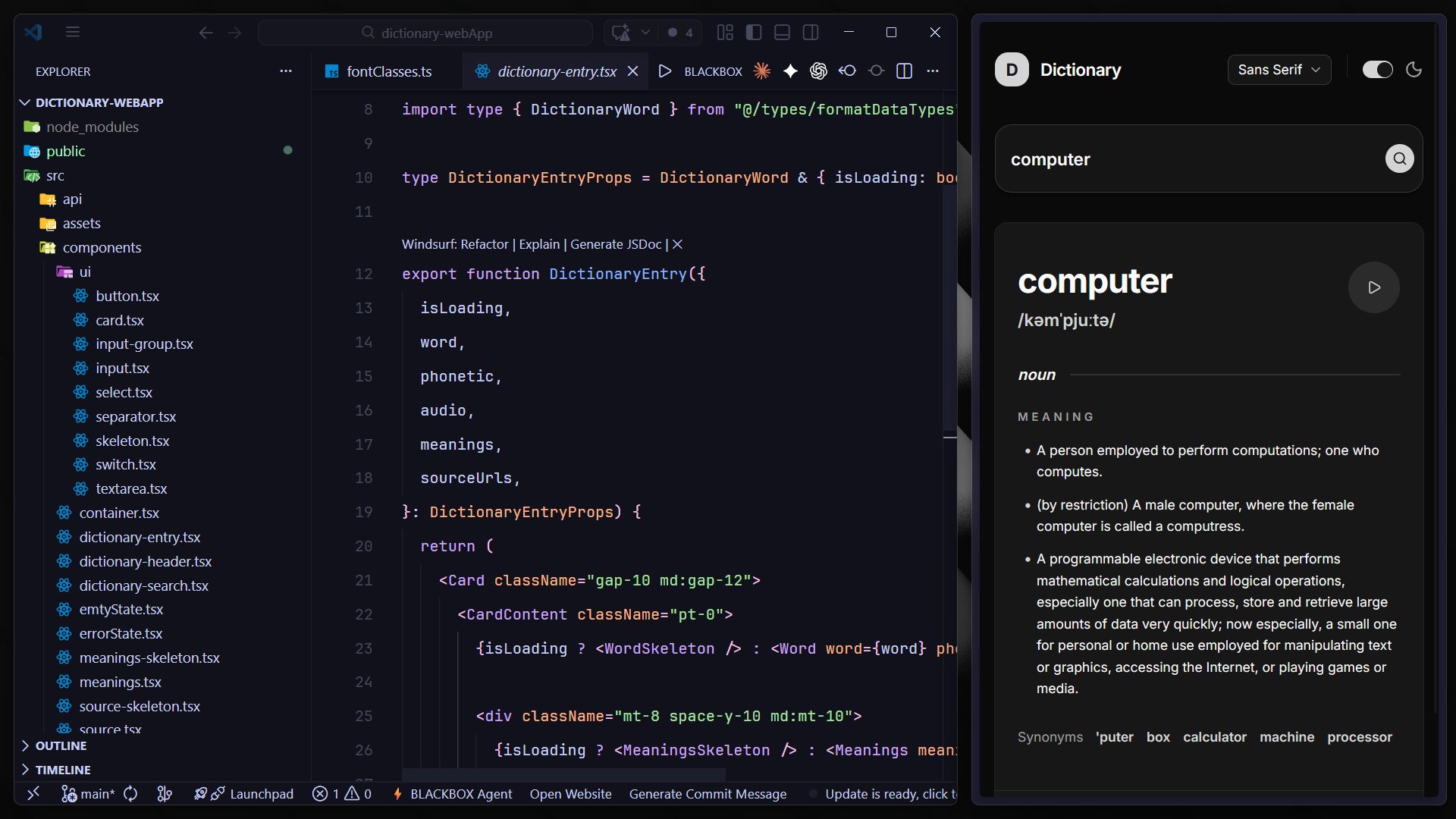This screenshot has width=1456, height=819.
Task: Click the Gemini sparkle icon in editor toolbar
Action: 790,71
